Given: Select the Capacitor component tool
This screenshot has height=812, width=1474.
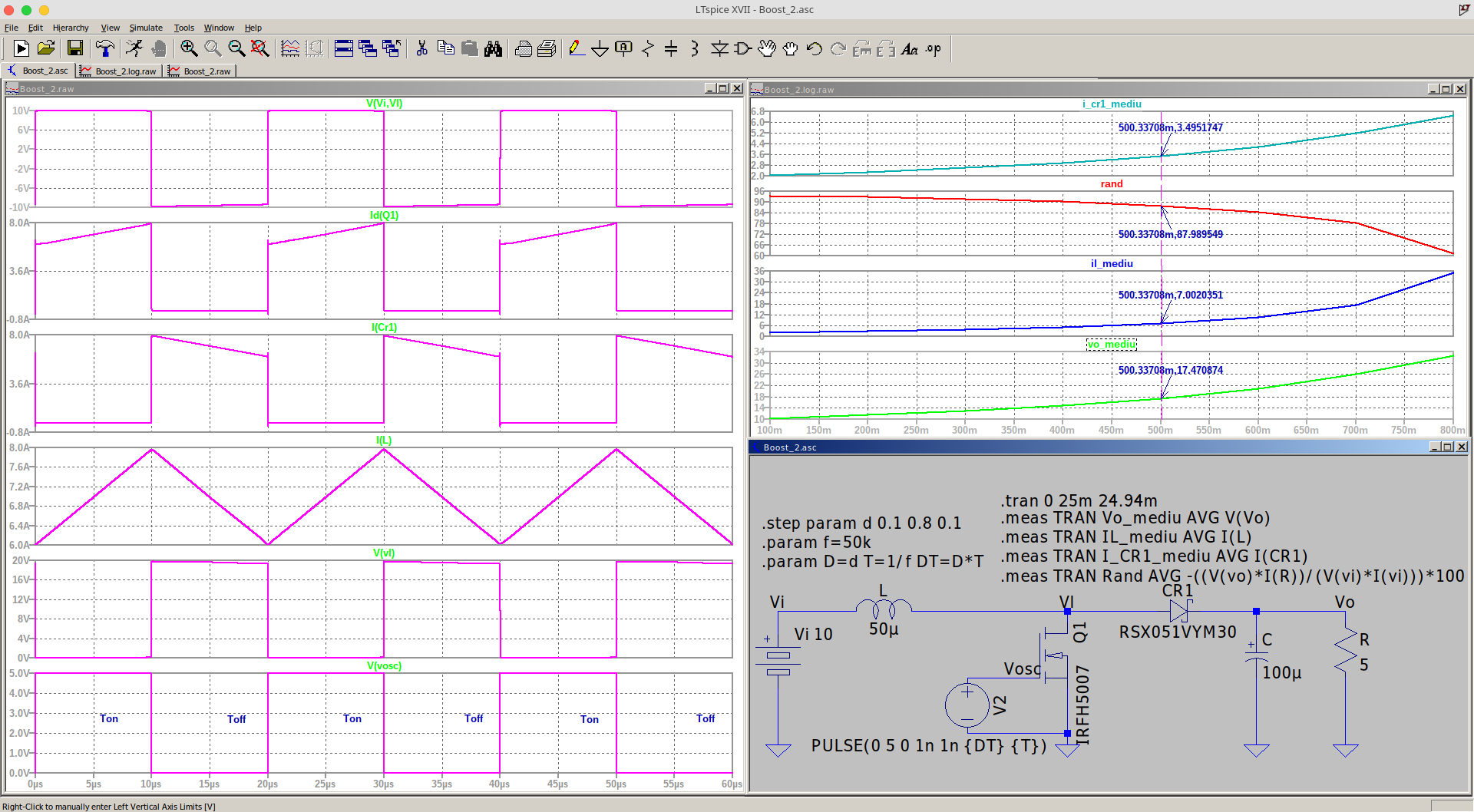Looking at the screenshot, I should click(671, 49).
